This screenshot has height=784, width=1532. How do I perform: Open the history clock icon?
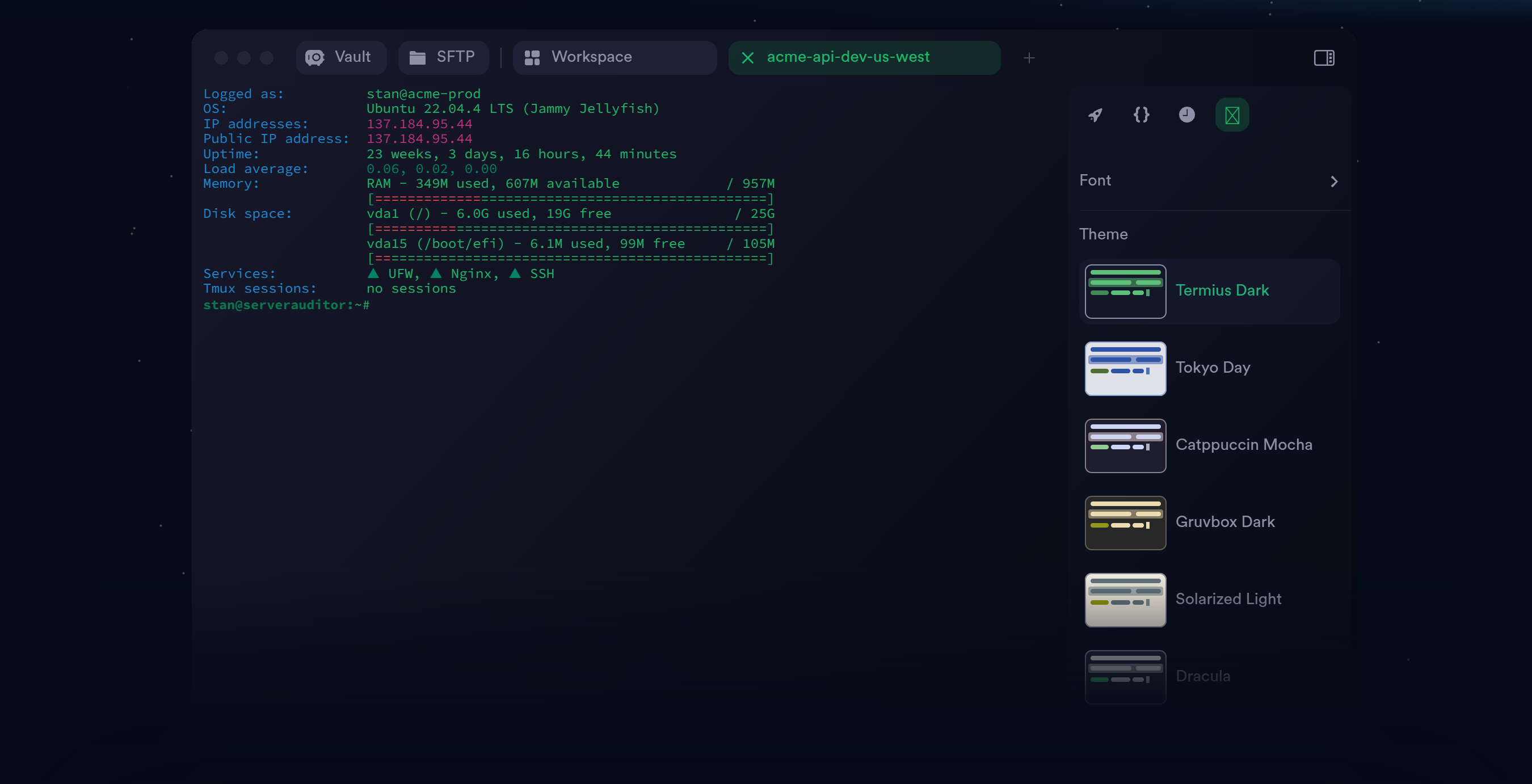(1186, 115)
